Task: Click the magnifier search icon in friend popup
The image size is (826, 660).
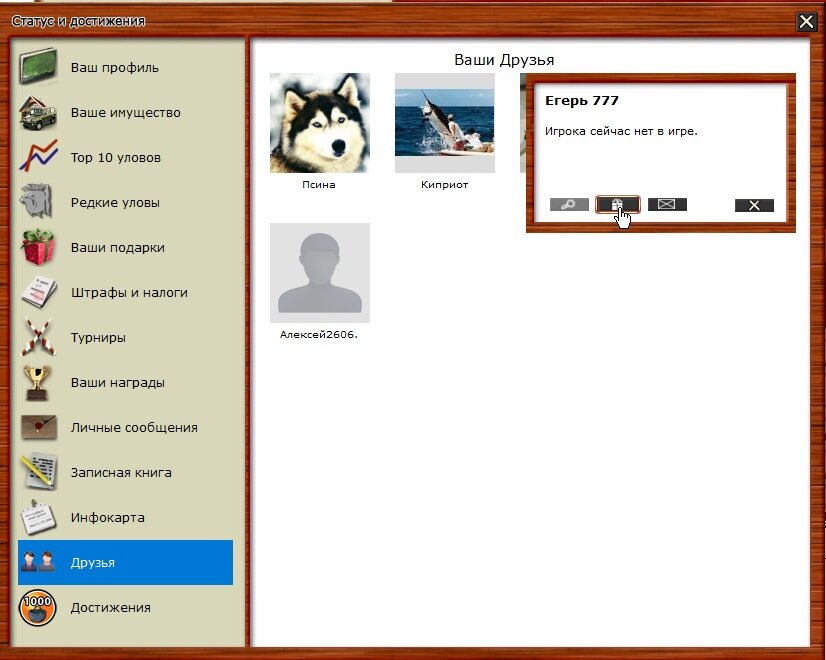Action: 569,205
